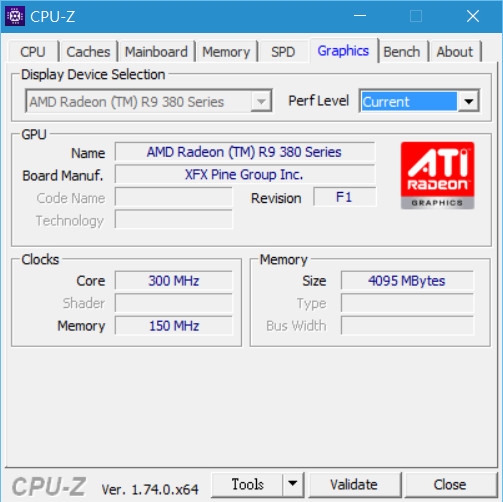Click the Tools button
Viewport: 503px width, 502px height.
point(247,484)
